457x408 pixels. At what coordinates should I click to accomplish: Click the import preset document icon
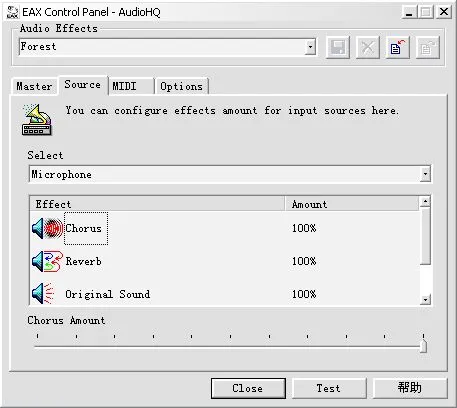[x=398, y=47]
